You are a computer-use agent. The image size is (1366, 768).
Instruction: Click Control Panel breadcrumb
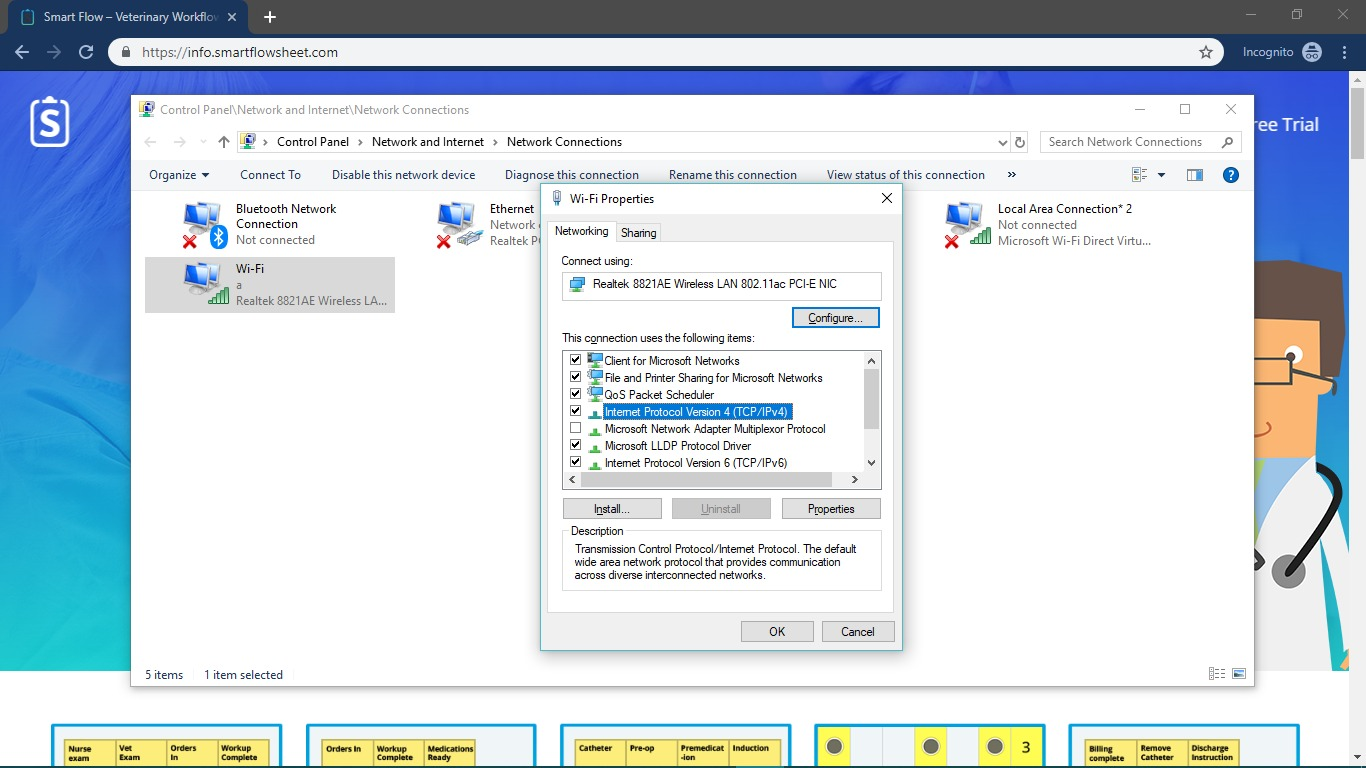313,142
